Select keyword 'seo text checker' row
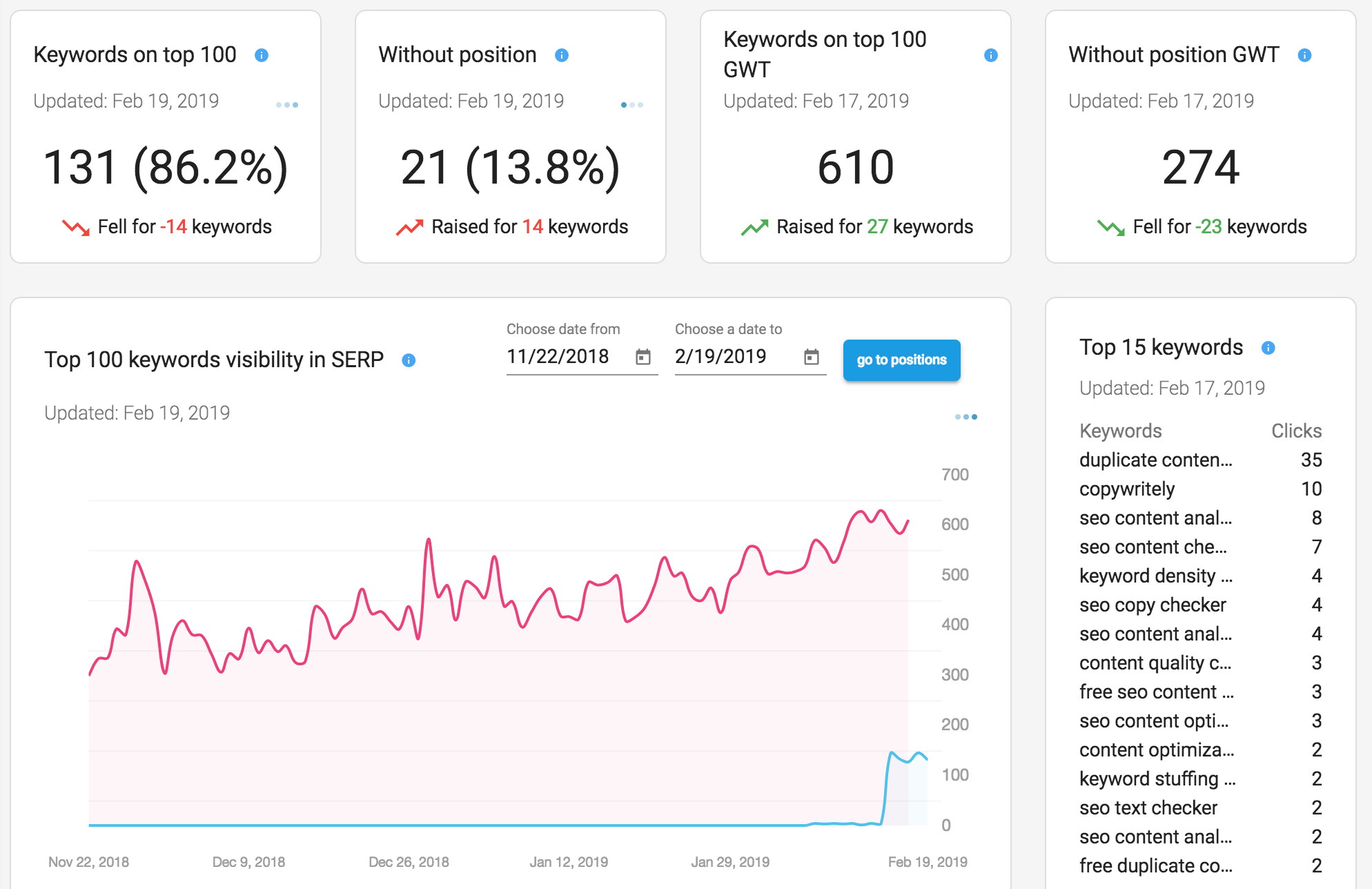Image resolution: width=1372 pixels, height=889 pixels. (x=1201, y=808)
